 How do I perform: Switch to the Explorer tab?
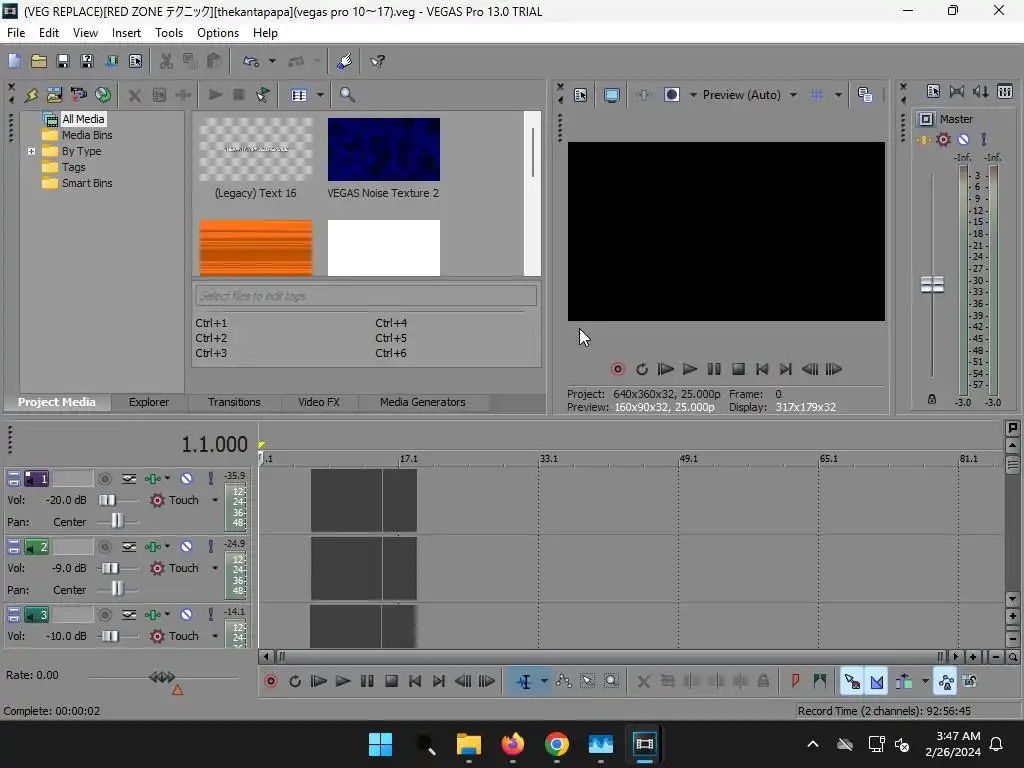149,402
